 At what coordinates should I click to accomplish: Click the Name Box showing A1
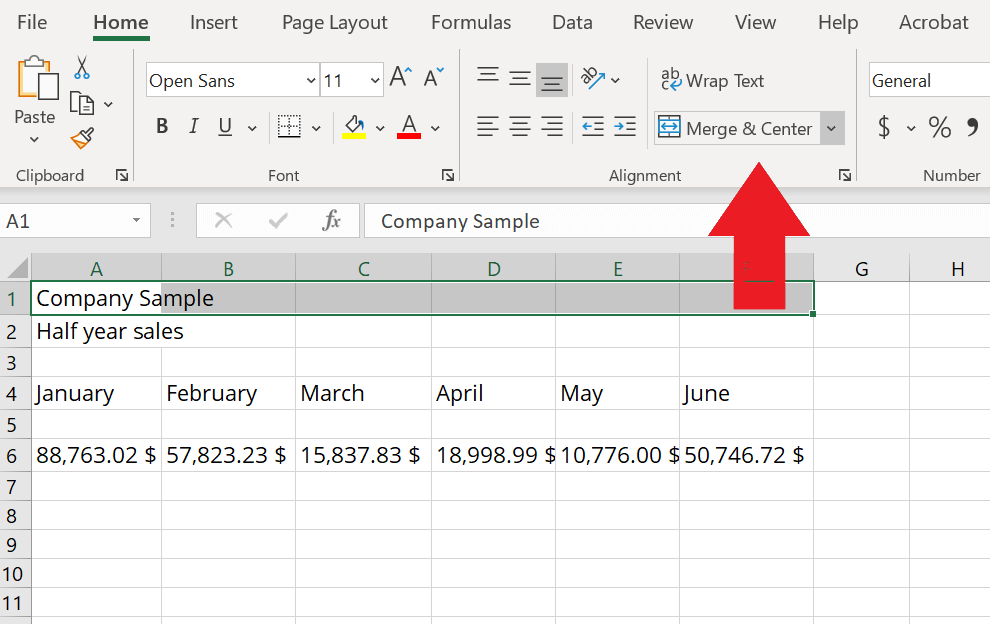pyautogui.click(x=65, y=221)
